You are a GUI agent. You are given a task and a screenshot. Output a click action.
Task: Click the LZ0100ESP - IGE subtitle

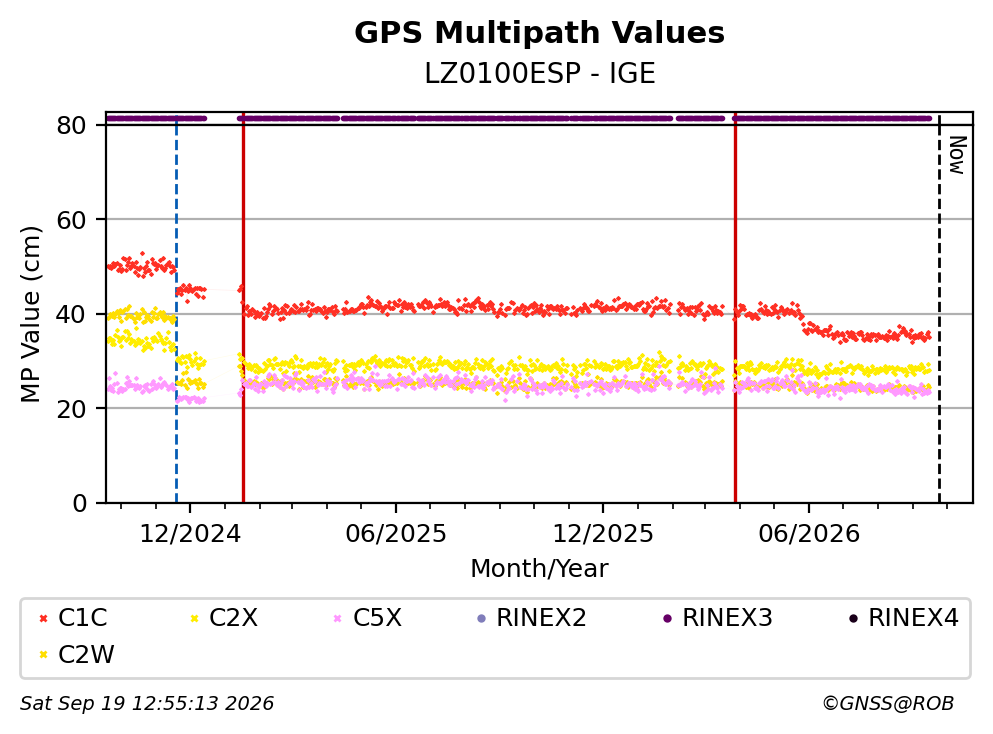pyautogui.click(x=539, y=73)
